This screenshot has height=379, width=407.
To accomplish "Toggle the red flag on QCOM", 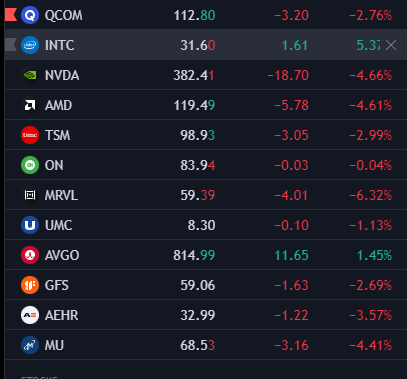I will click(11, 15).
